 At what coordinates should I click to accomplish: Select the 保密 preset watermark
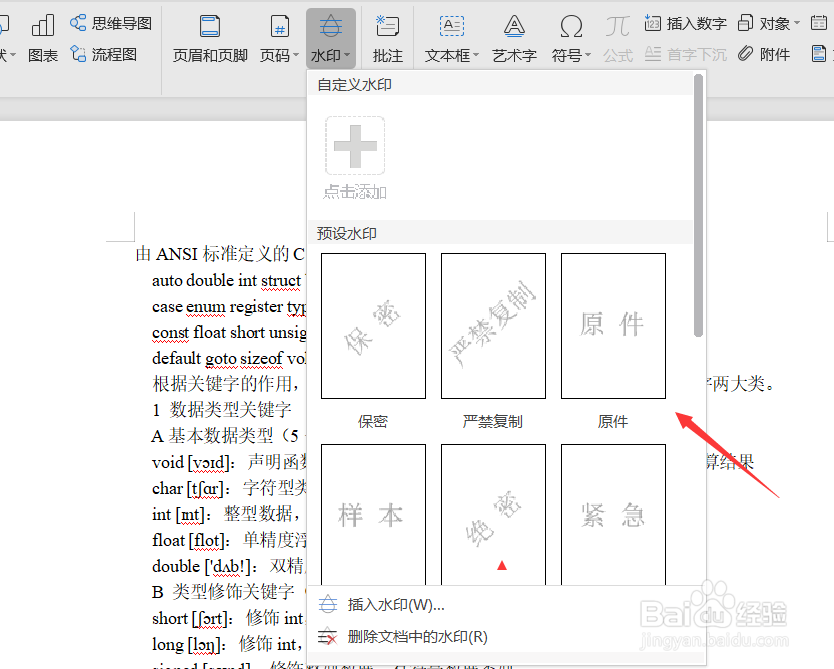pyautogui.click(x=372, y=325)
